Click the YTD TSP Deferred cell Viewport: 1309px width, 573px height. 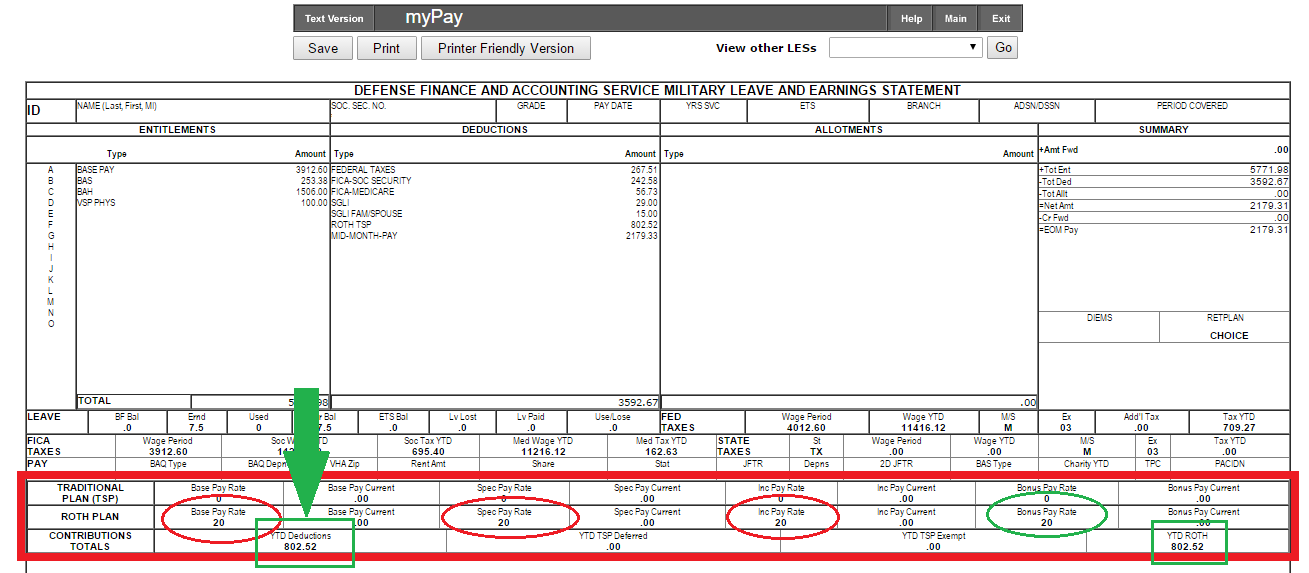[613, 541]
